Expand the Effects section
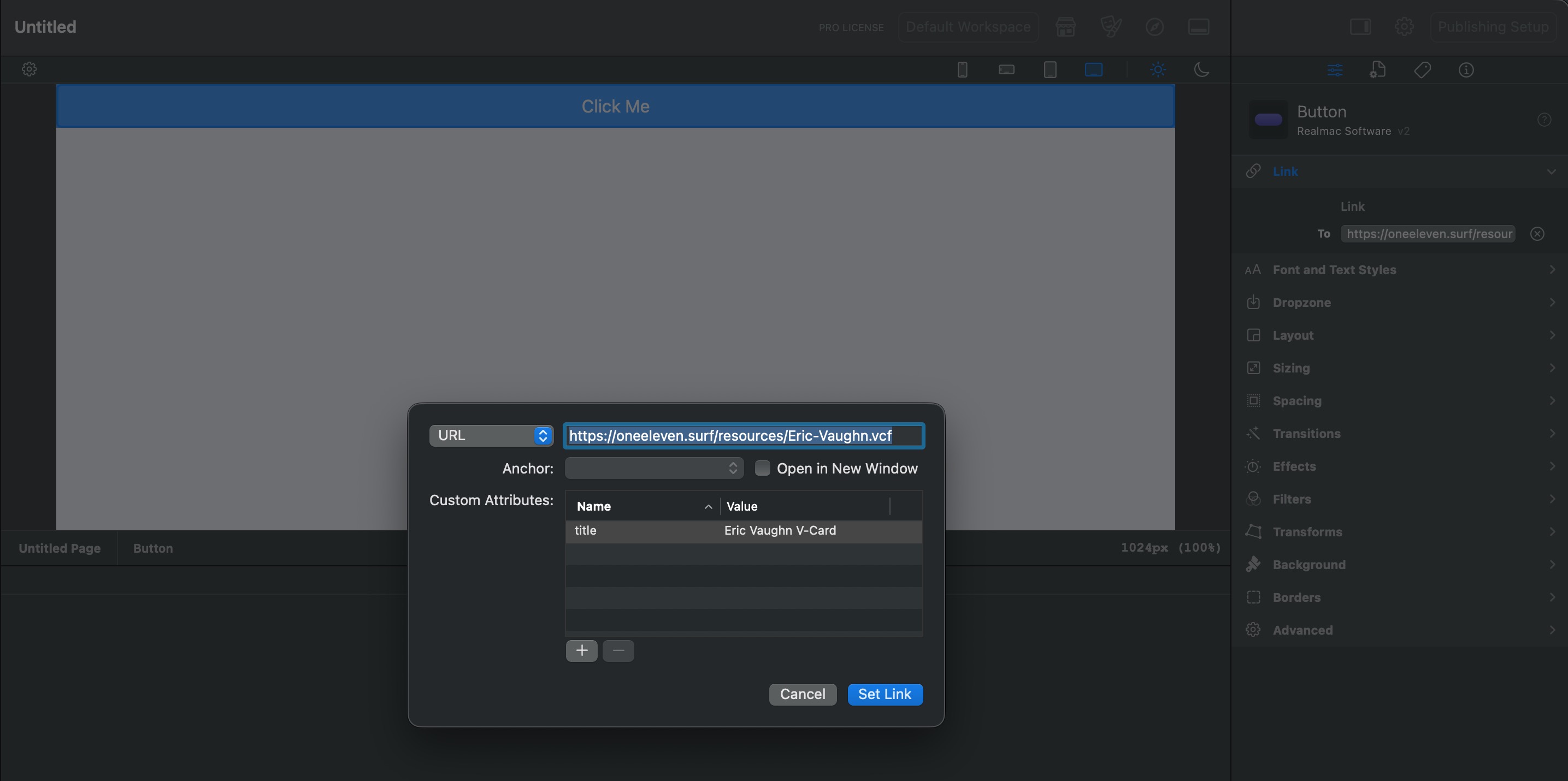This screenshot has width=1568, height=781. (x=1399, y=466)
